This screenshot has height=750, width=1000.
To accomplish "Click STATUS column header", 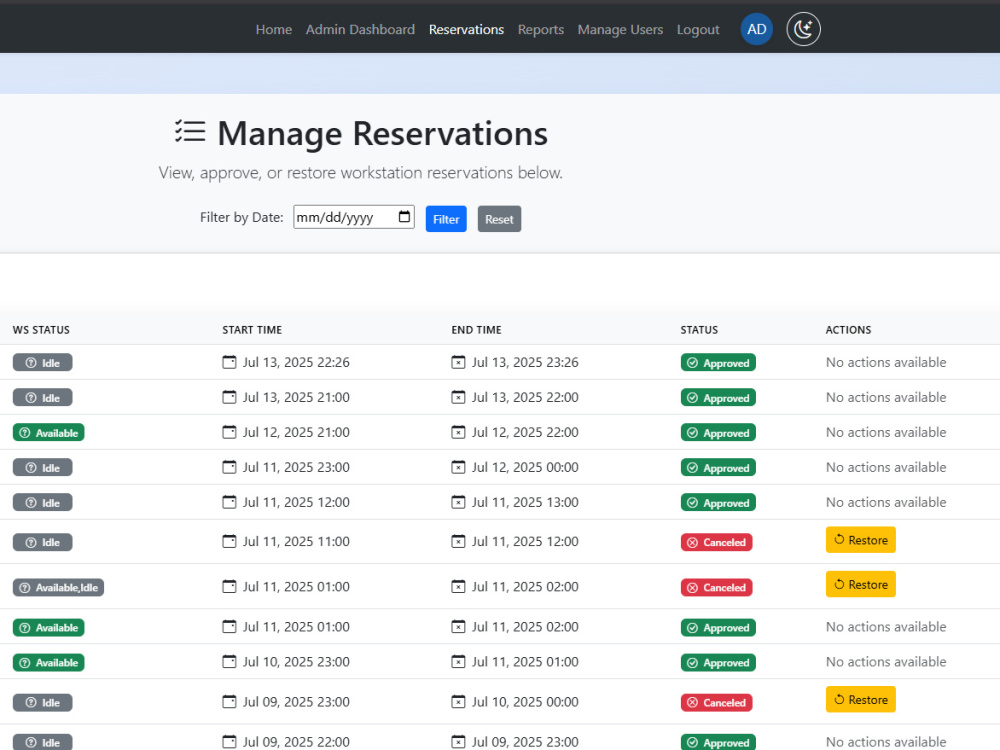I will (699, 330).
